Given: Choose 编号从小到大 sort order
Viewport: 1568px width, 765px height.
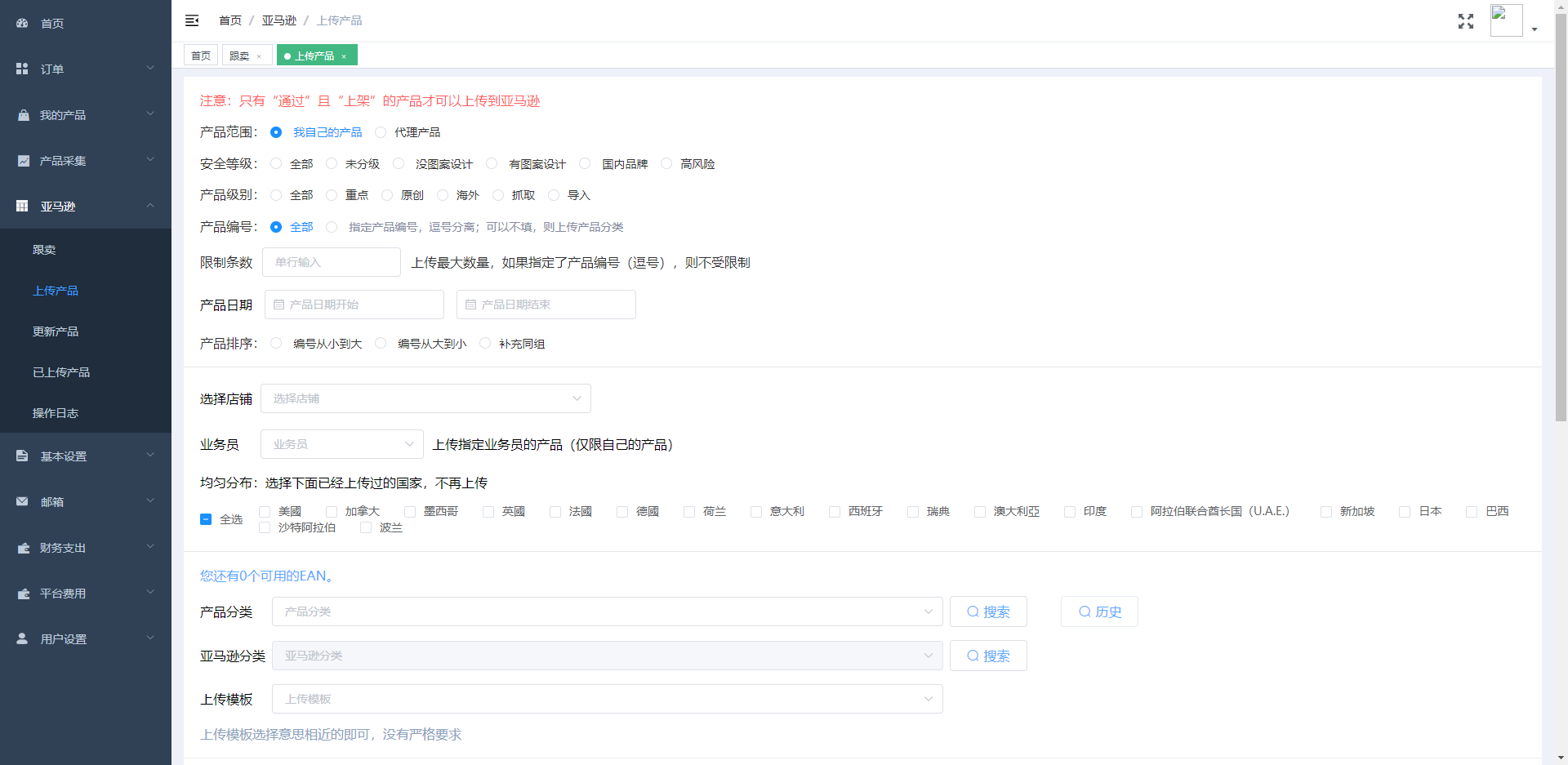Looking at the screenshot, I should click(x=276, y=344).
